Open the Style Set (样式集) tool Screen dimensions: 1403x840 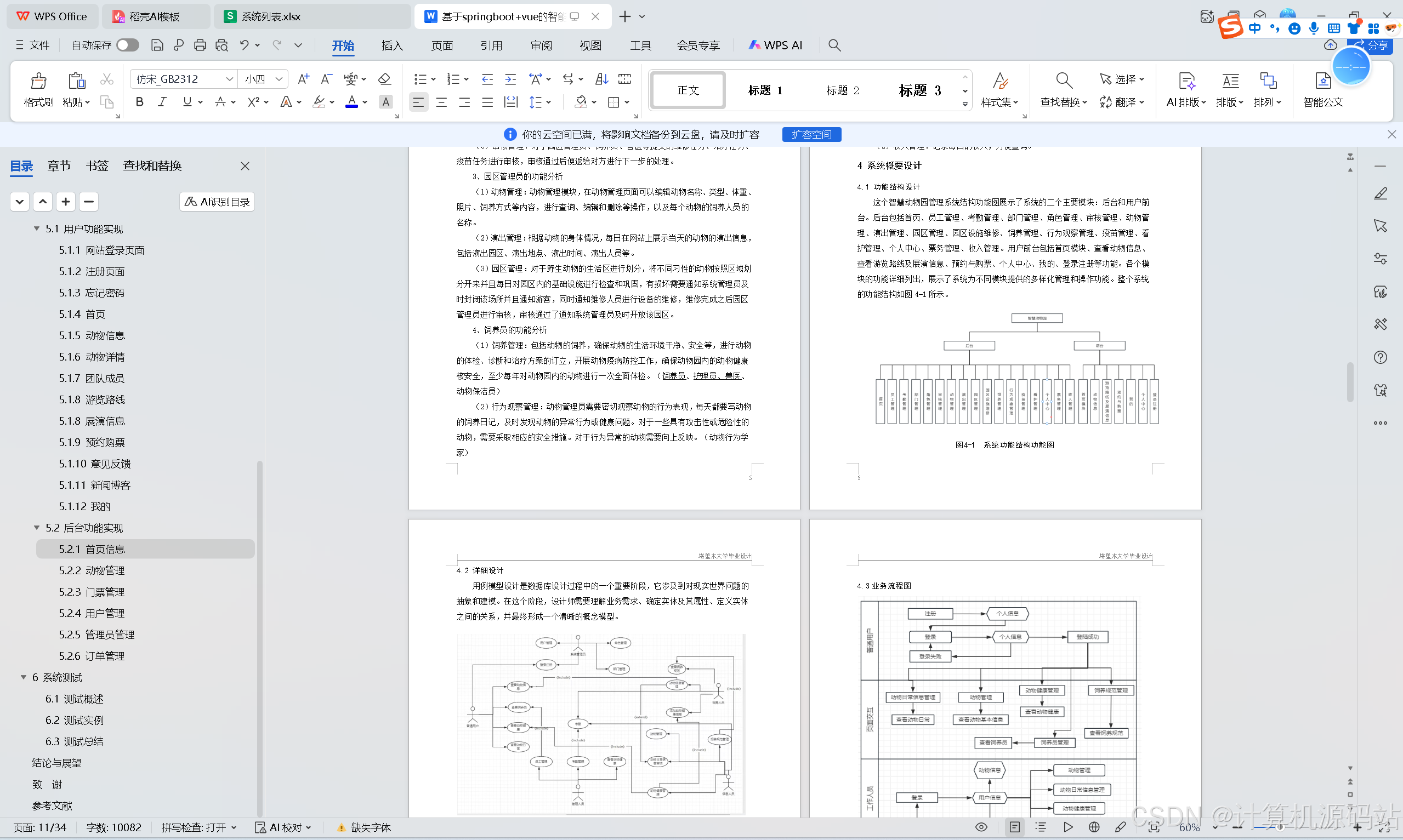(x=1000, y=90)
